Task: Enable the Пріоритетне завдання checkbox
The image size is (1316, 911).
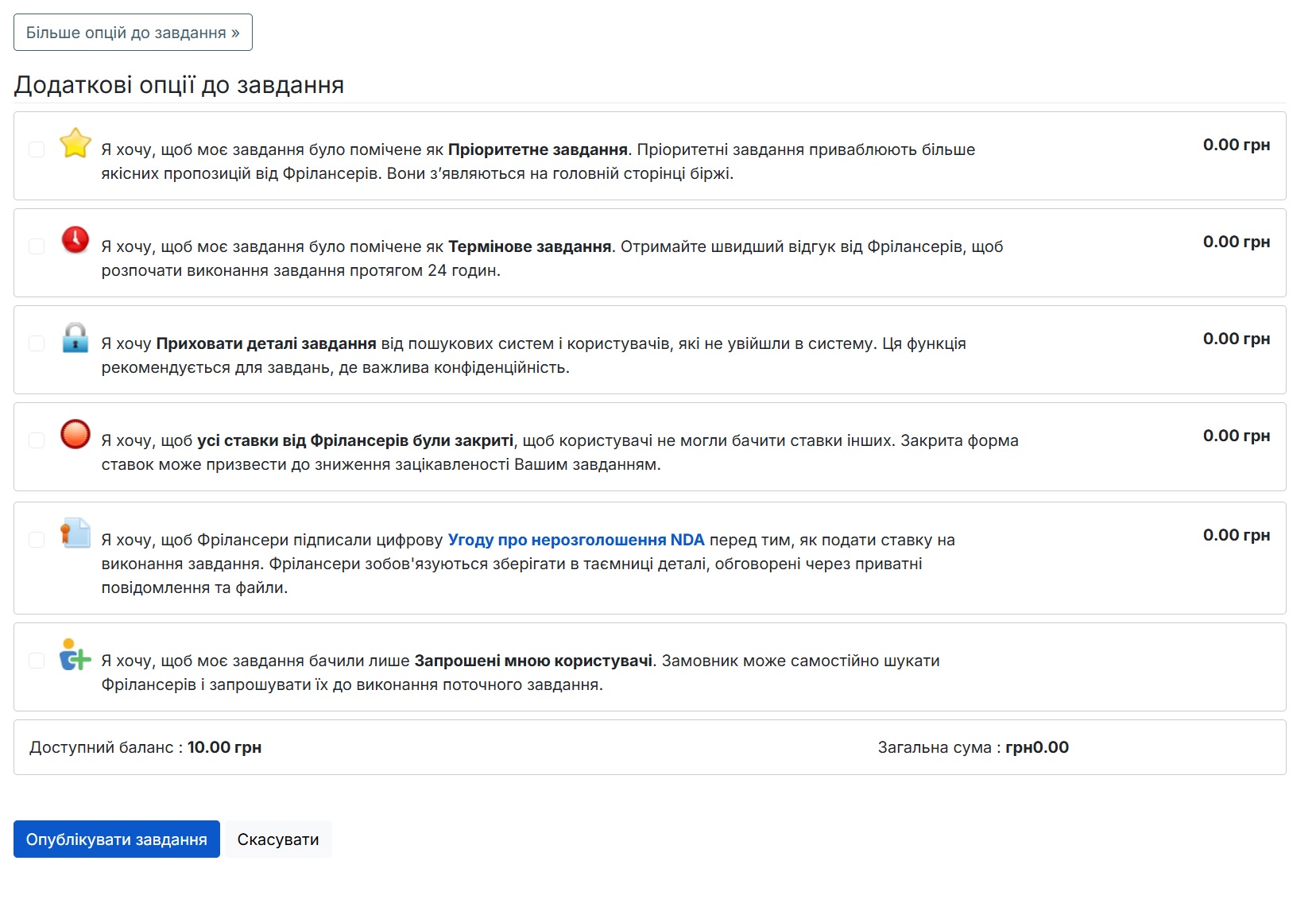Action: tap(37, 149)
